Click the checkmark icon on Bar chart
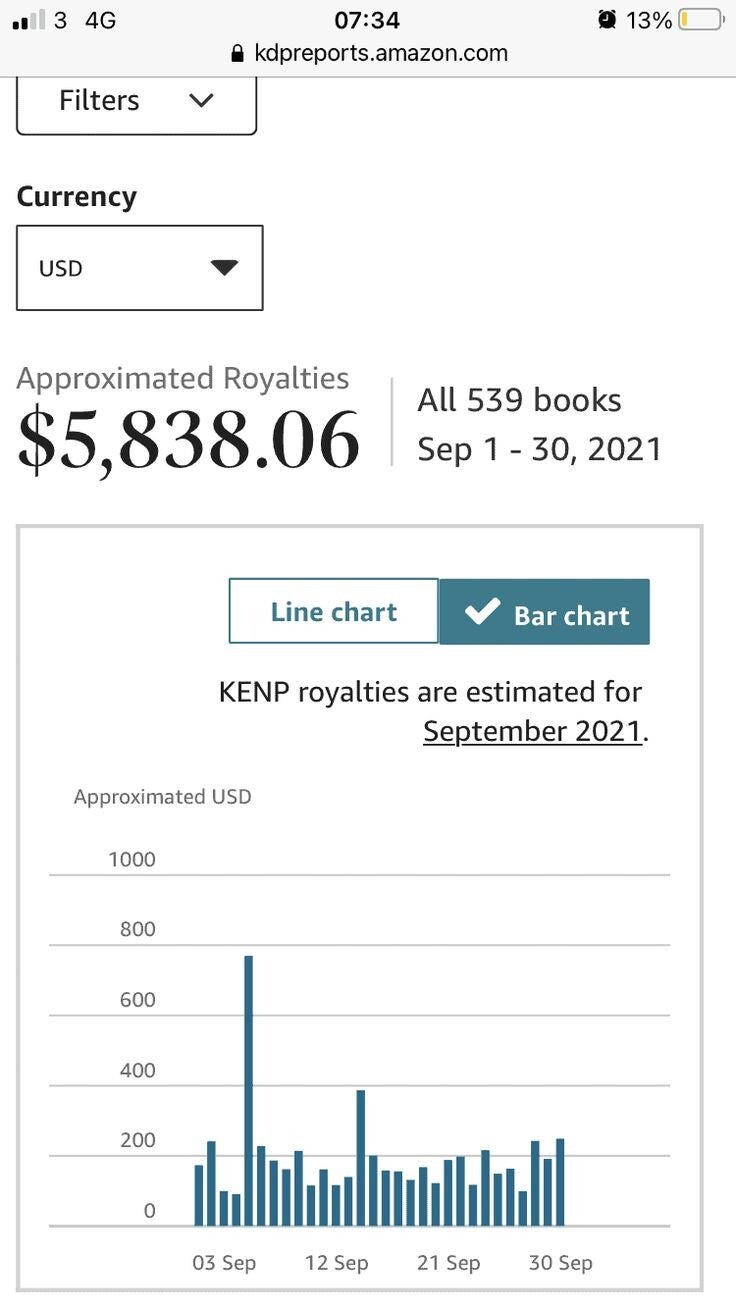736x1309 pixels. [482, 612]
